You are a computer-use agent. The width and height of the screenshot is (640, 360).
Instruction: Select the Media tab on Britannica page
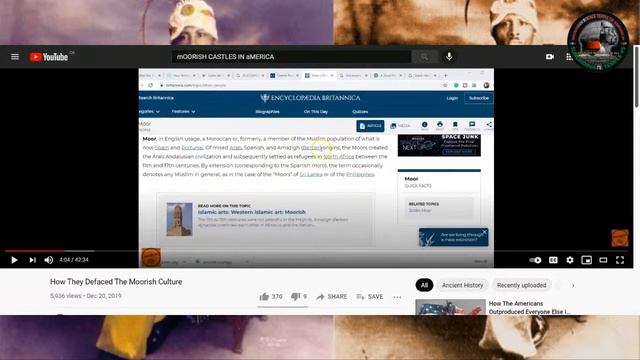pos(400,126)
